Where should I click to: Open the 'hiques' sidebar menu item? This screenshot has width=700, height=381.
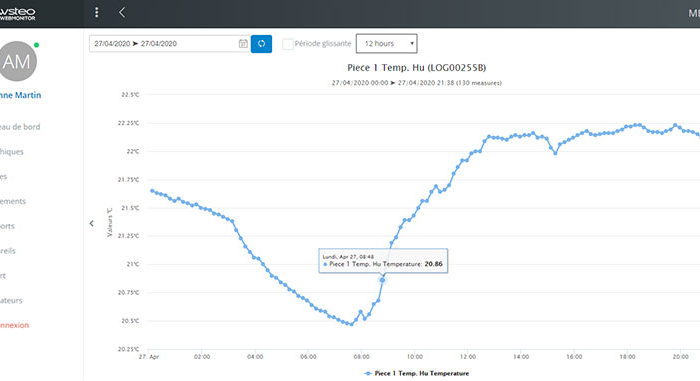pos(12,152)
